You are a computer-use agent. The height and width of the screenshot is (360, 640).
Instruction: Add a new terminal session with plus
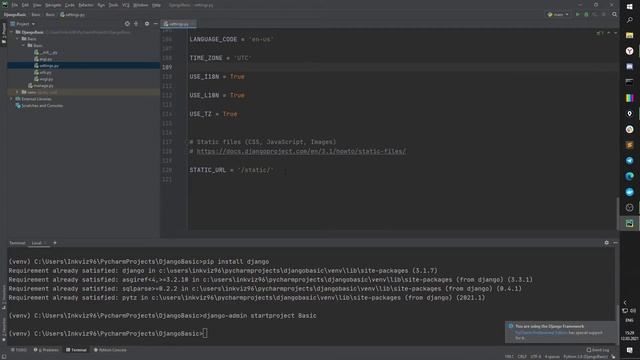pos(55,243)
